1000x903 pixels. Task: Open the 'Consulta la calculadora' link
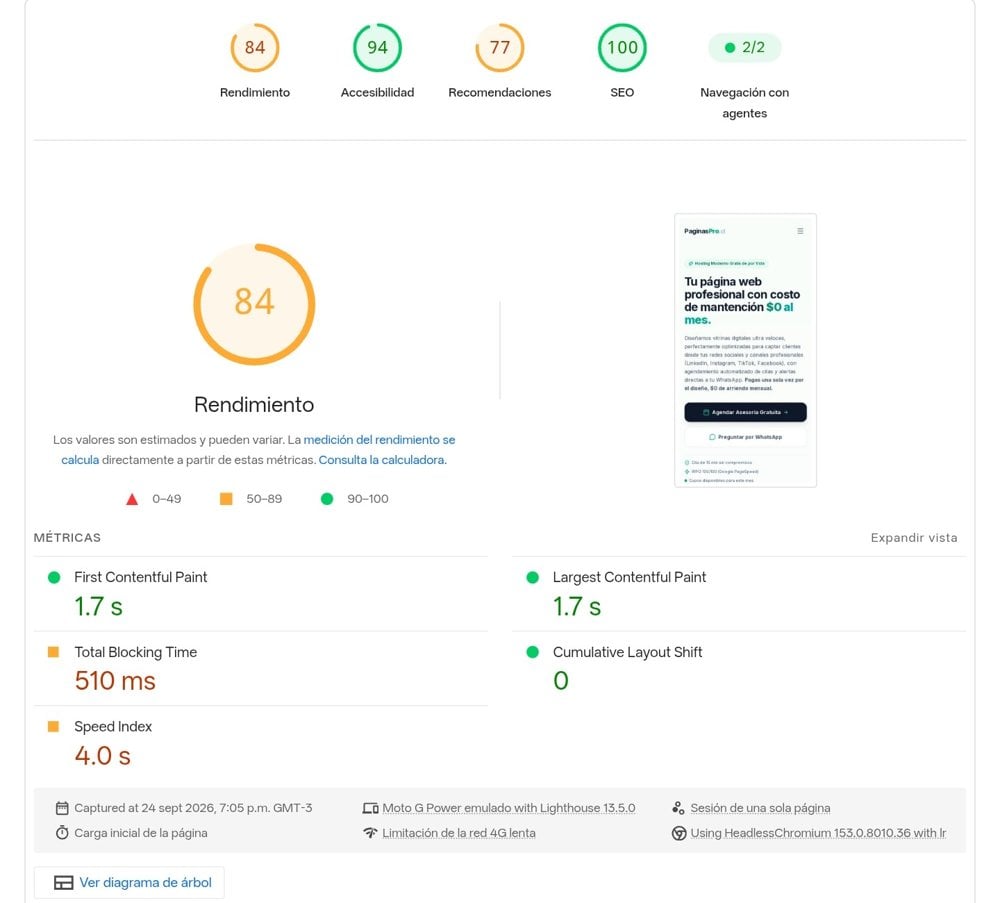click(x=381, y=460)
